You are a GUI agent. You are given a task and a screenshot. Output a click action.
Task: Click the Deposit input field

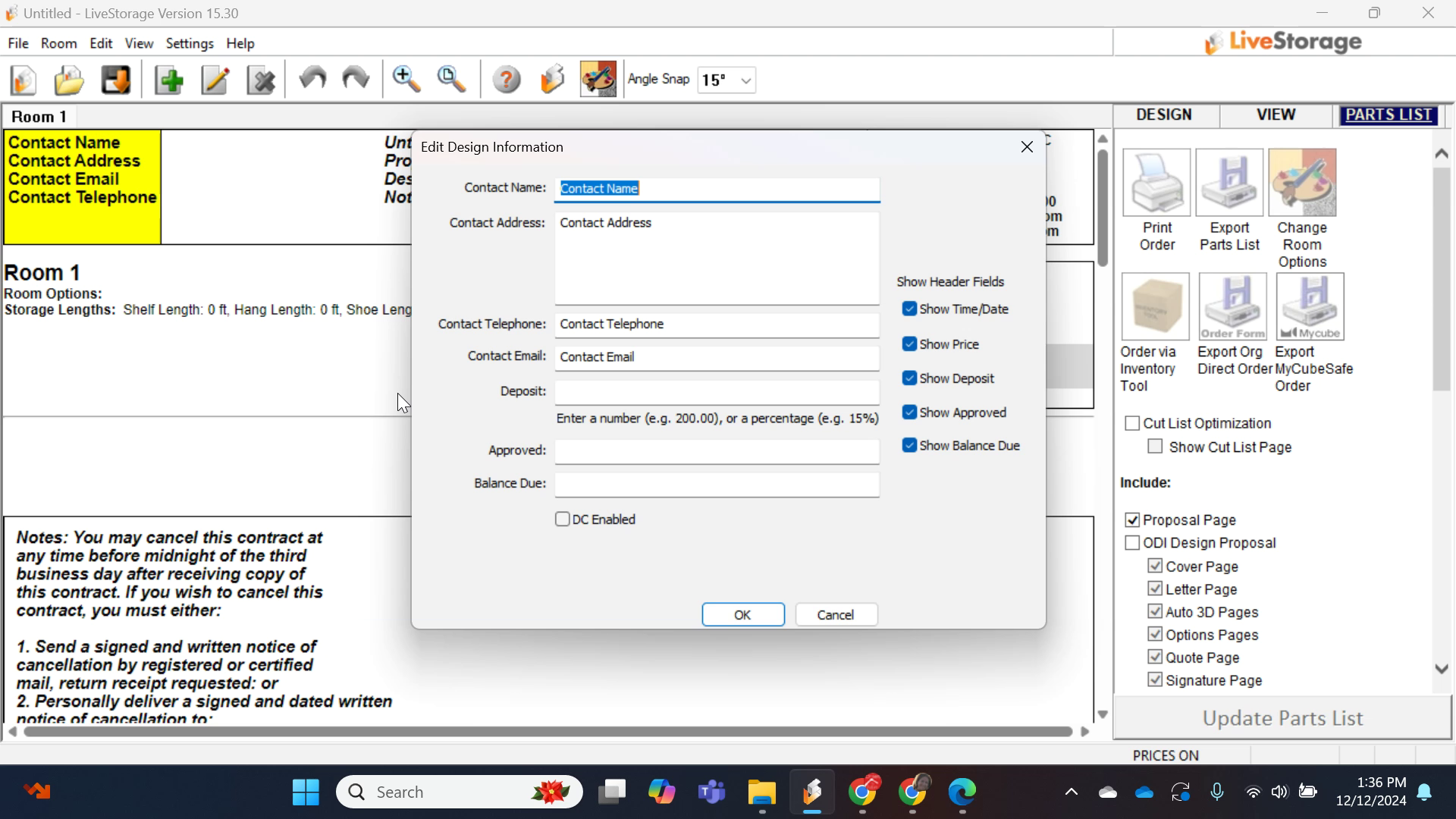(717, 392)
